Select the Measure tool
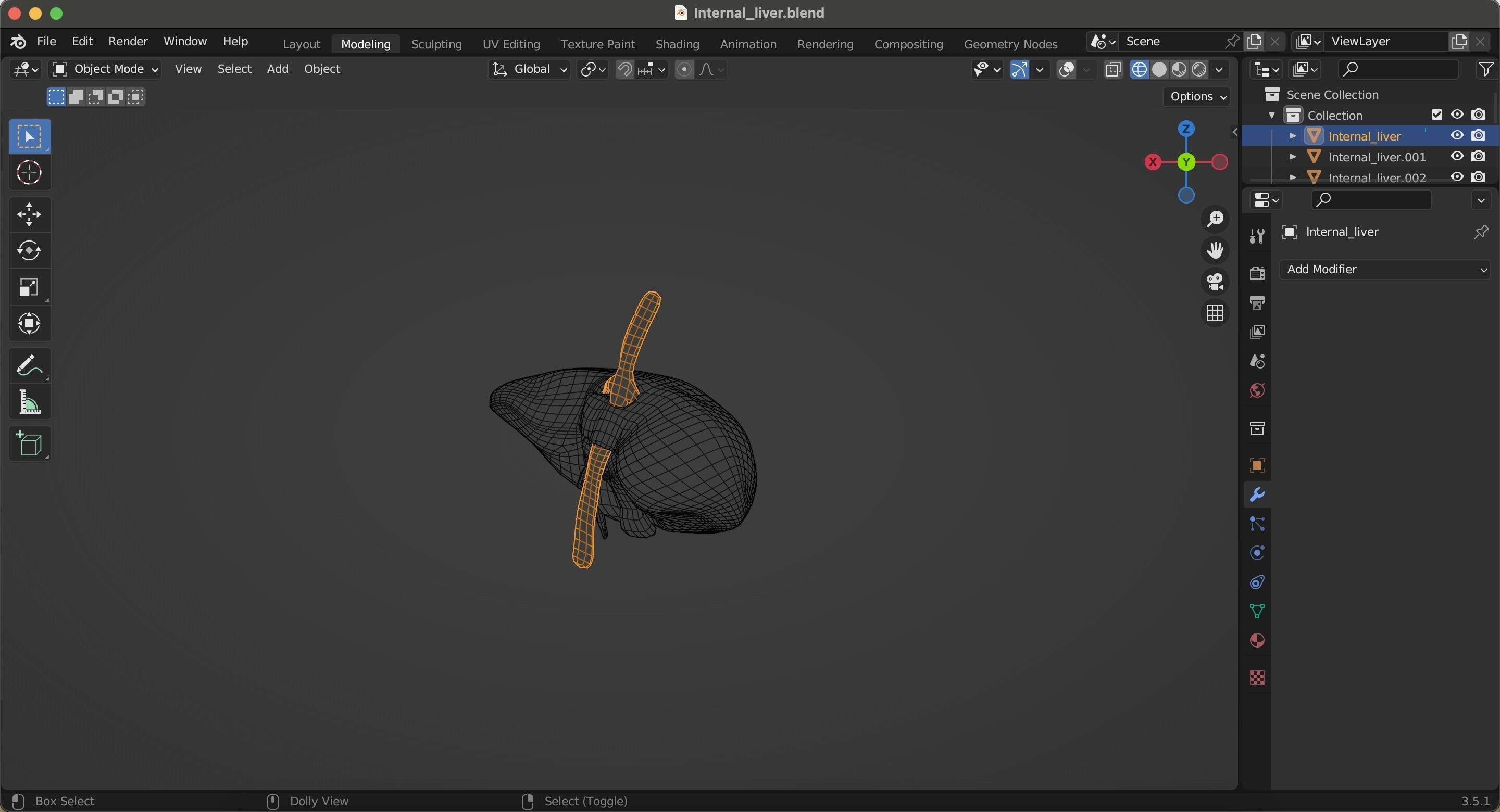Screen dimensions: 1500x812 (30, 402)
